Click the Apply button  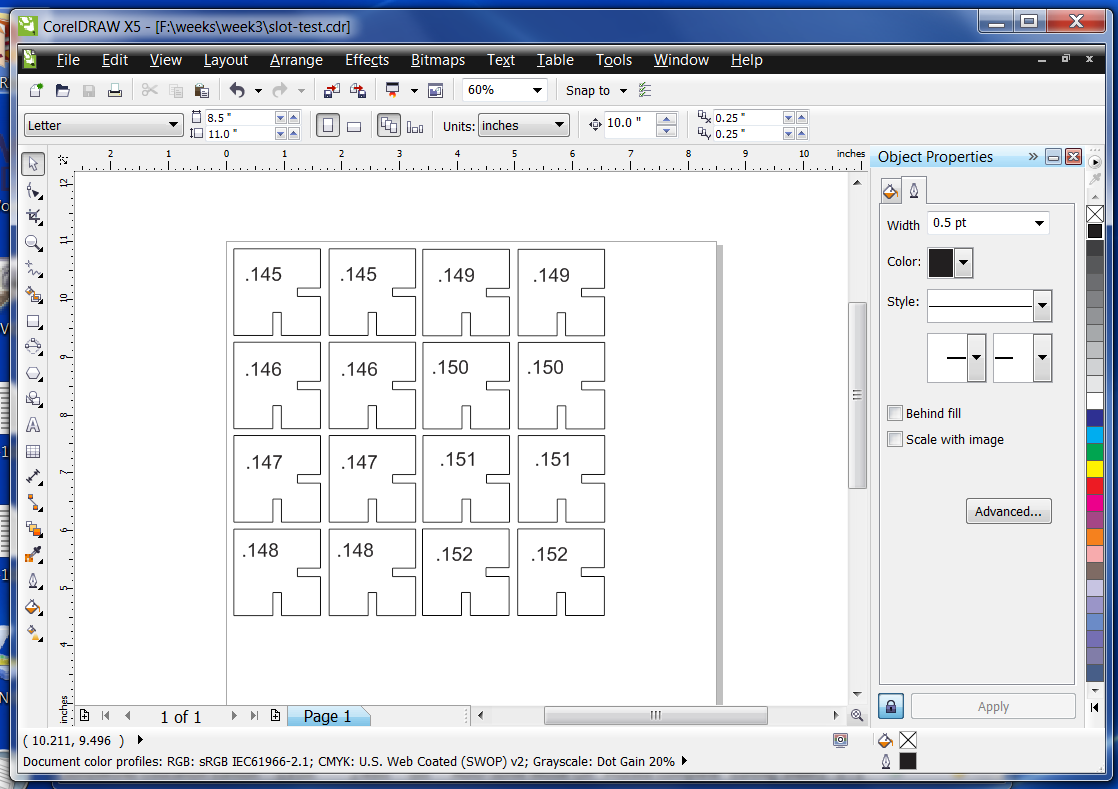coord(993,706)
